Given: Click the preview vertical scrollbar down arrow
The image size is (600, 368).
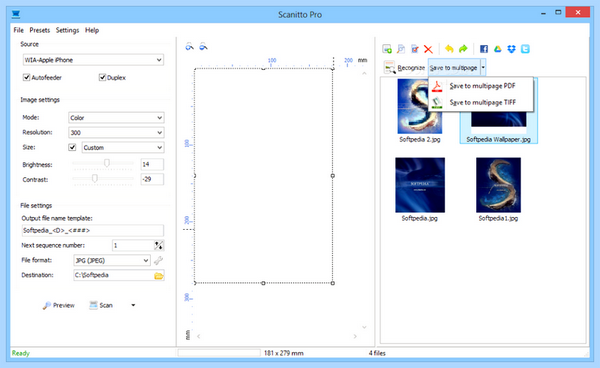Looking at the screenshot, I should click(x=364, y=327).
